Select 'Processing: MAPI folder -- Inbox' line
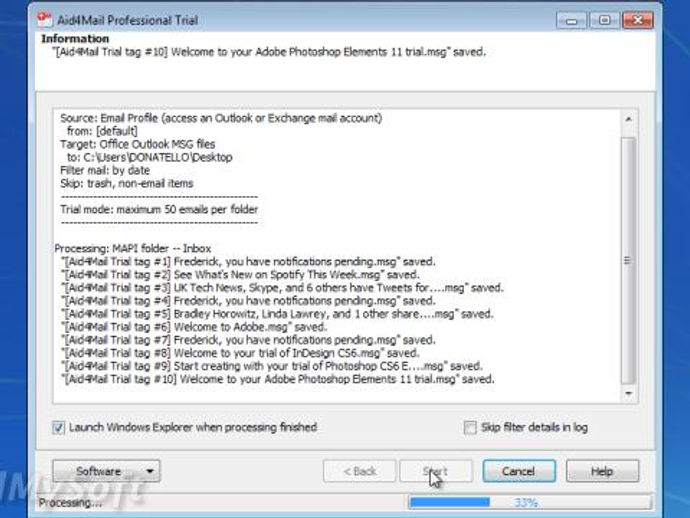 (x=133, y=249)
